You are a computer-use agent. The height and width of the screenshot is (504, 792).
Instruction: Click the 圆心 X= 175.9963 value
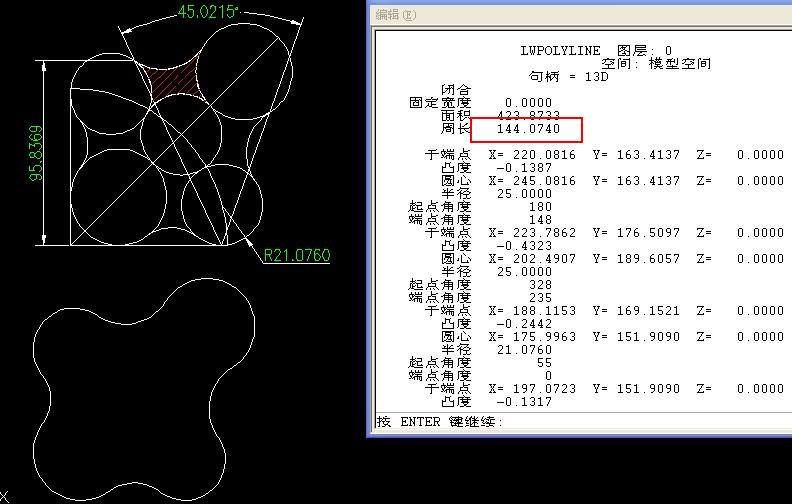(x=532, y=337)
